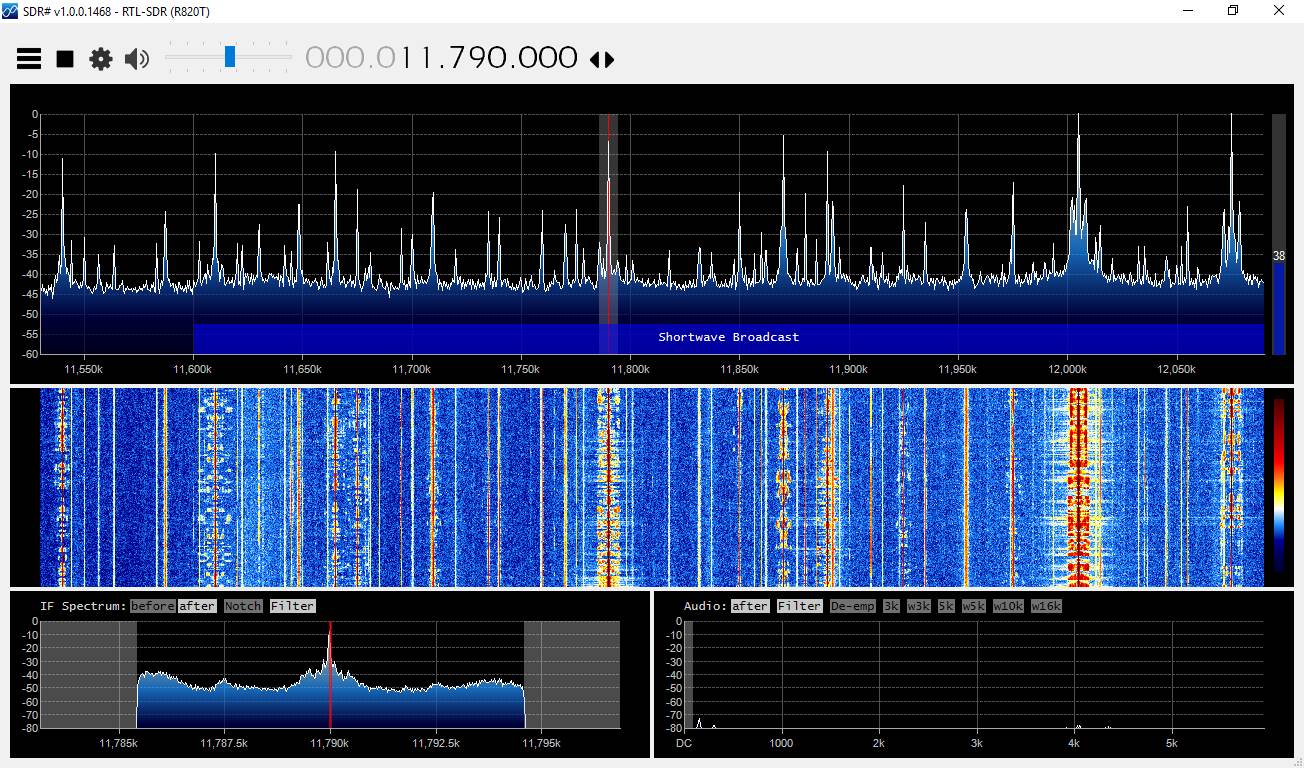Click the waterfall color gradient bar
1304x768 pixels.
pos(1278,485)
